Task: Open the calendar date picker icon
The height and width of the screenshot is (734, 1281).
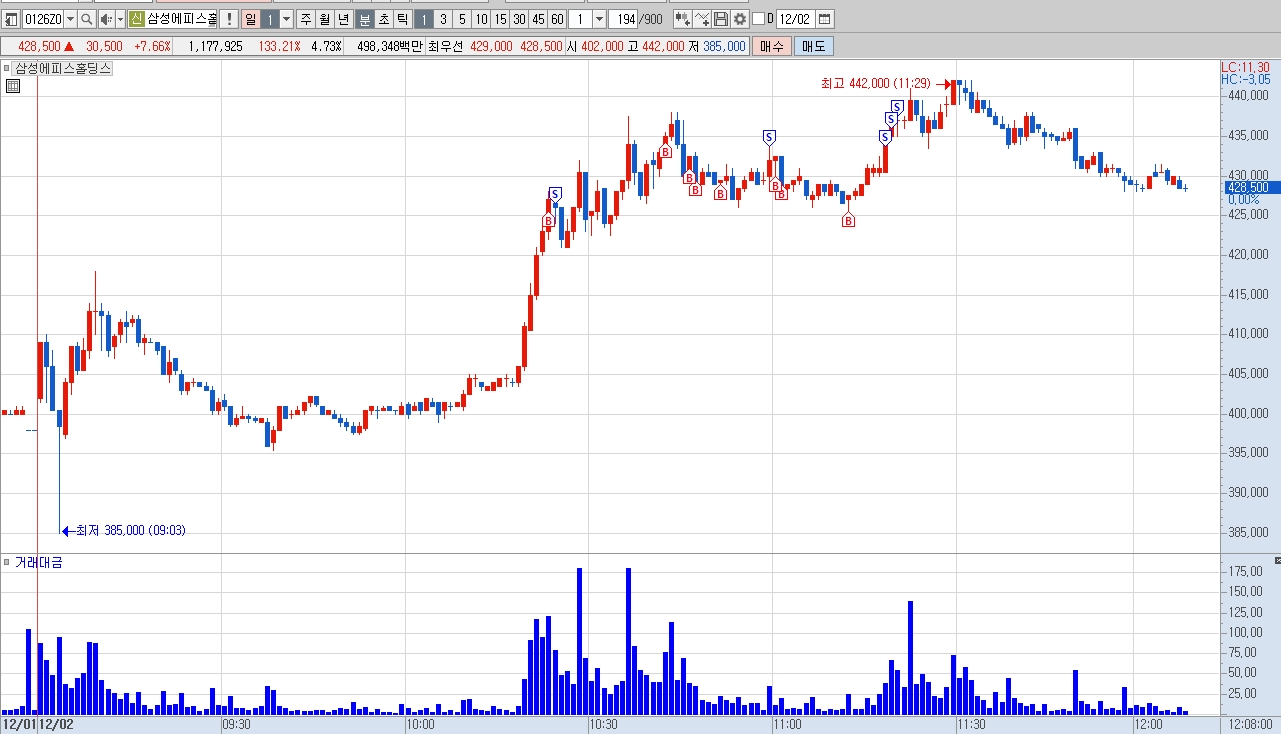Action: pos(825,19)
